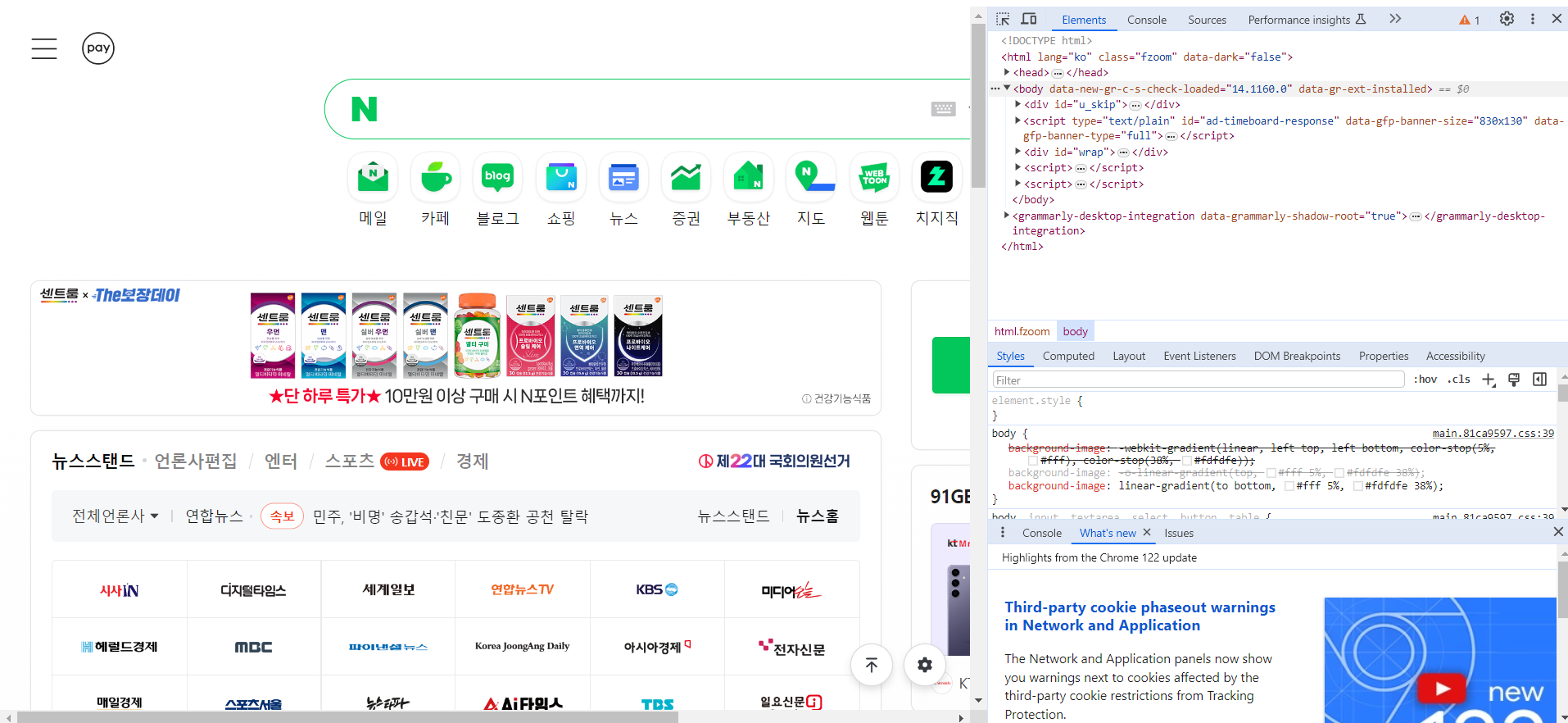Close the What's new drawer tab

pyautogui.click(x=1147, y=532)
